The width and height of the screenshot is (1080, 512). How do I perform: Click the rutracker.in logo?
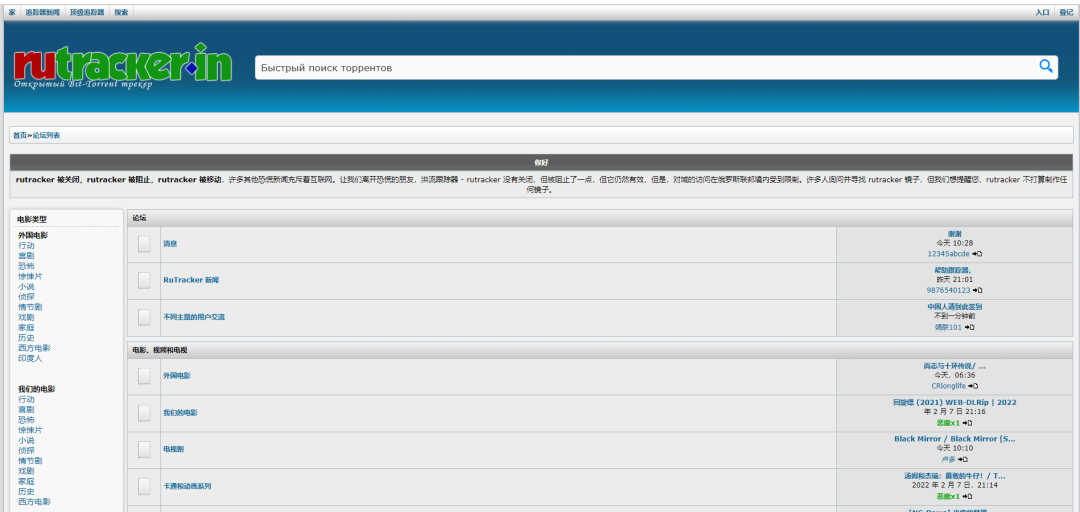pyautogui.click(x=123, y=65)
